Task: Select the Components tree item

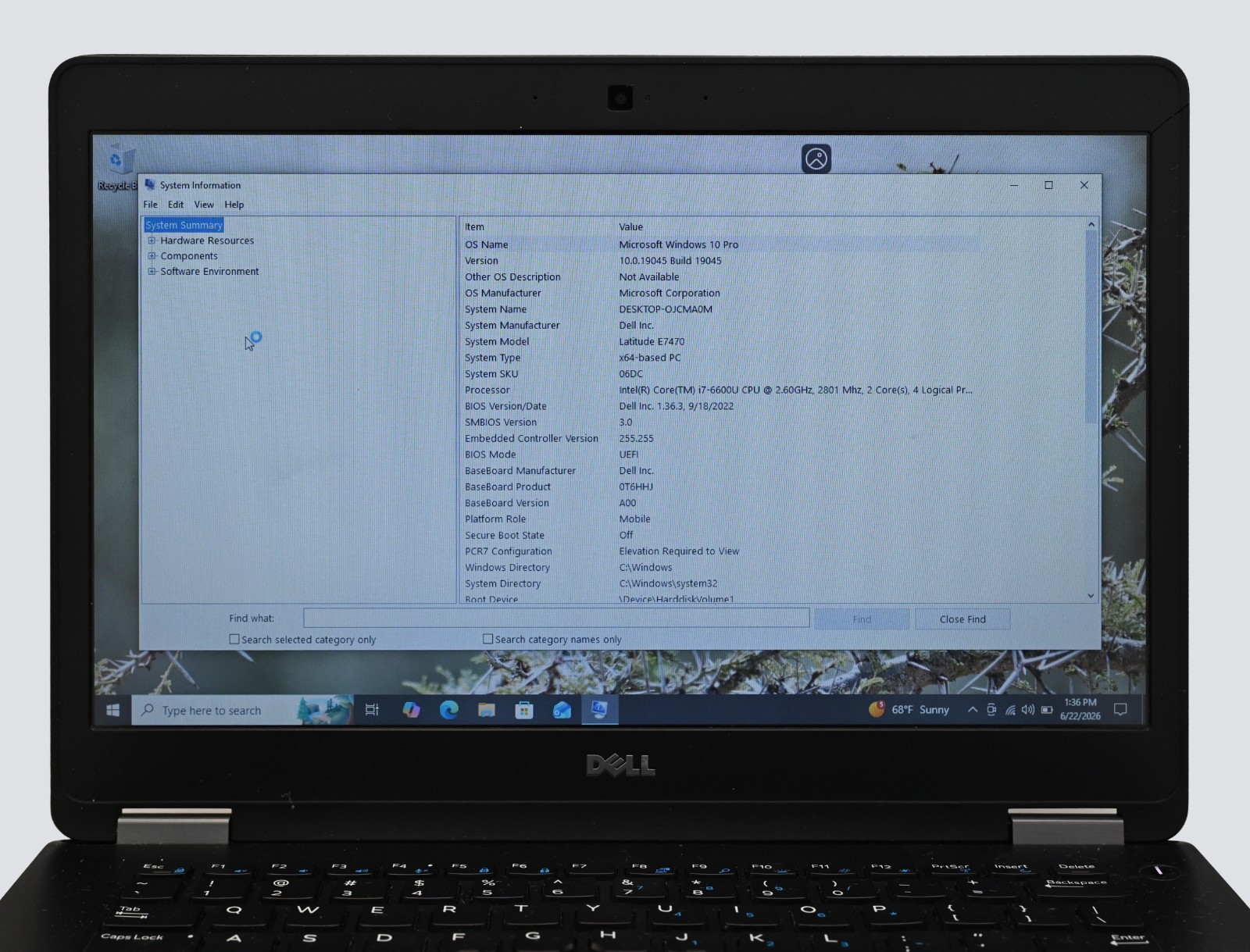Action: (x=189, y=256)
